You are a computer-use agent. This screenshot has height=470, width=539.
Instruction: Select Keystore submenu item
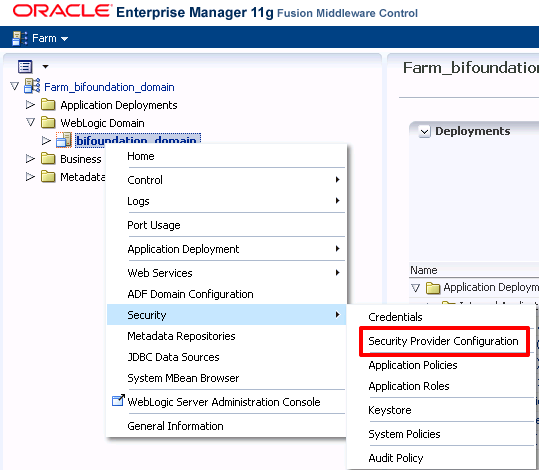[441, 410]
